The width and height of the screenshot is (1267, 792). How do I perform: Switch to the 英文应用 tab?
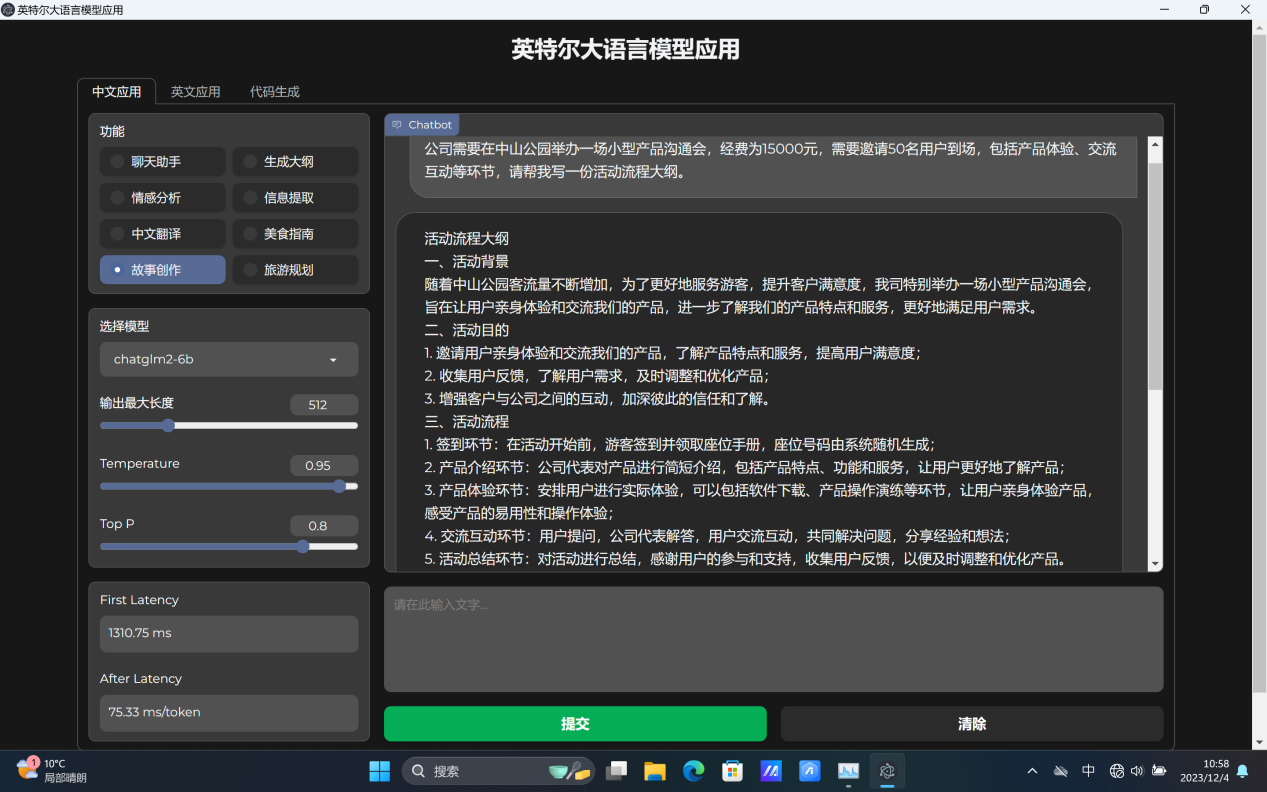coord(195,92)
